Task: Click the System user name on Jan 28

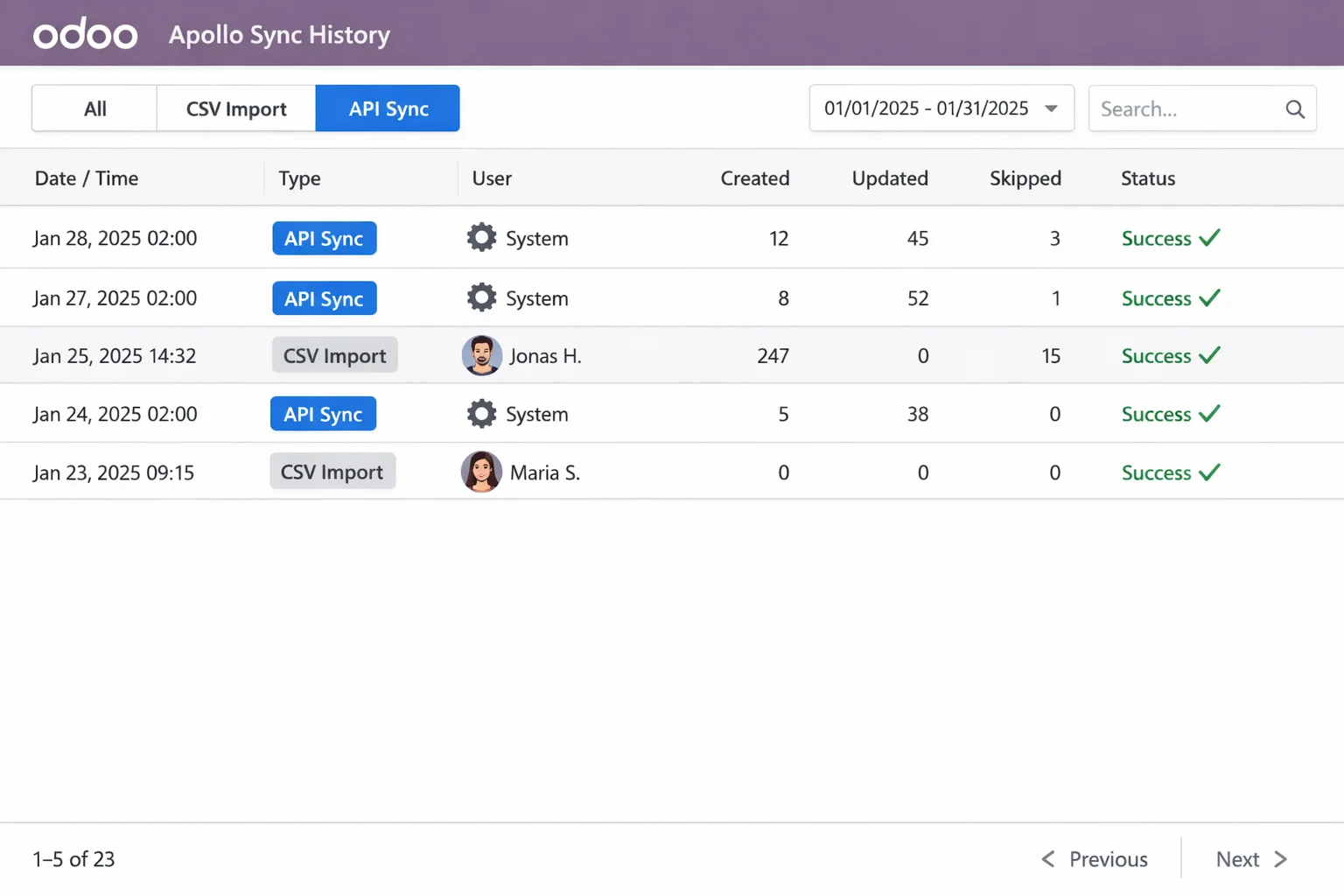Action: click(x=536, y=238)
